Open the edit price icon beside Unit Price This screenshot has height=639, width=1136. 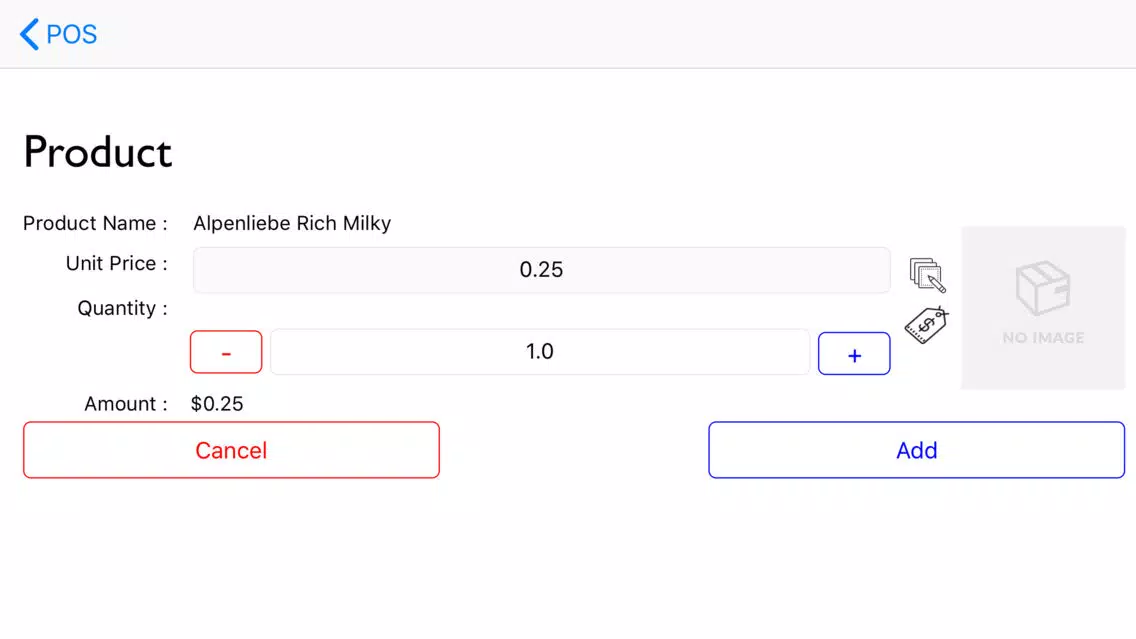click(927, 275)
